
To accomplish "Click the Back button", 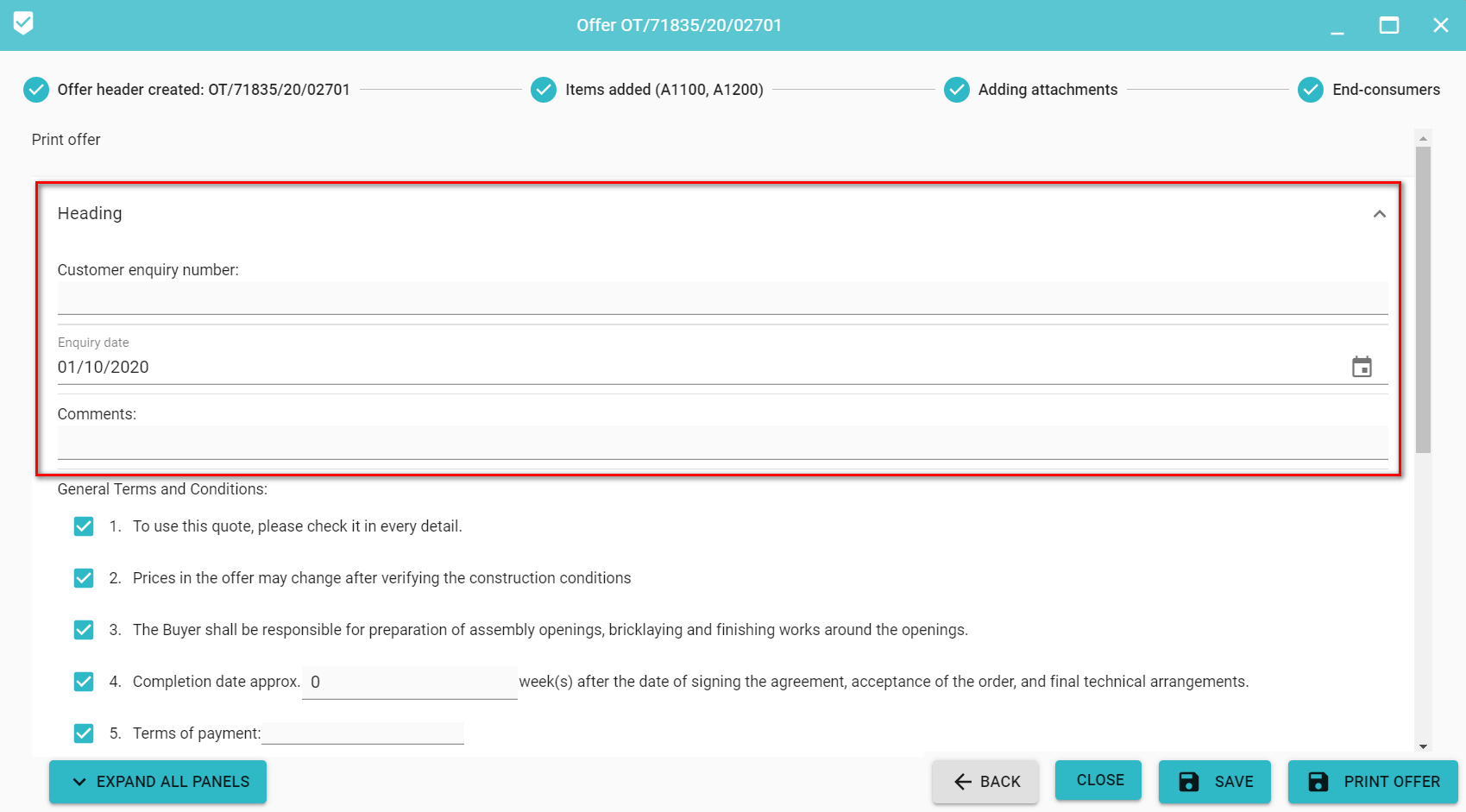I will tap(985, 782).
